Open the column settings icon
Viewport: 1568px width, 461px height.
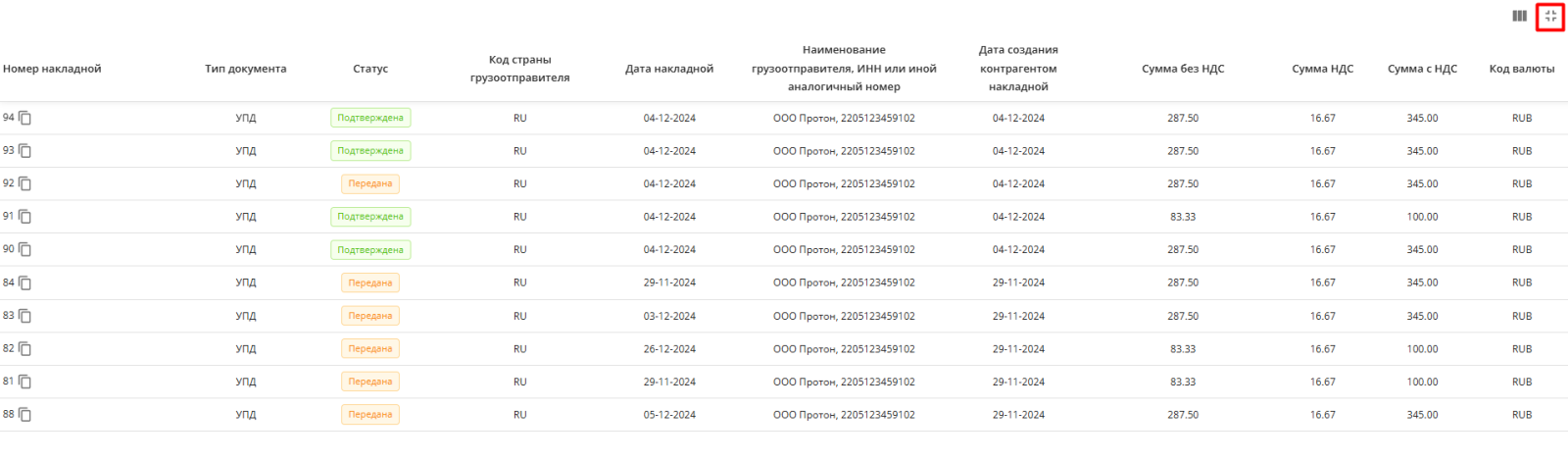click(1519, 16)
